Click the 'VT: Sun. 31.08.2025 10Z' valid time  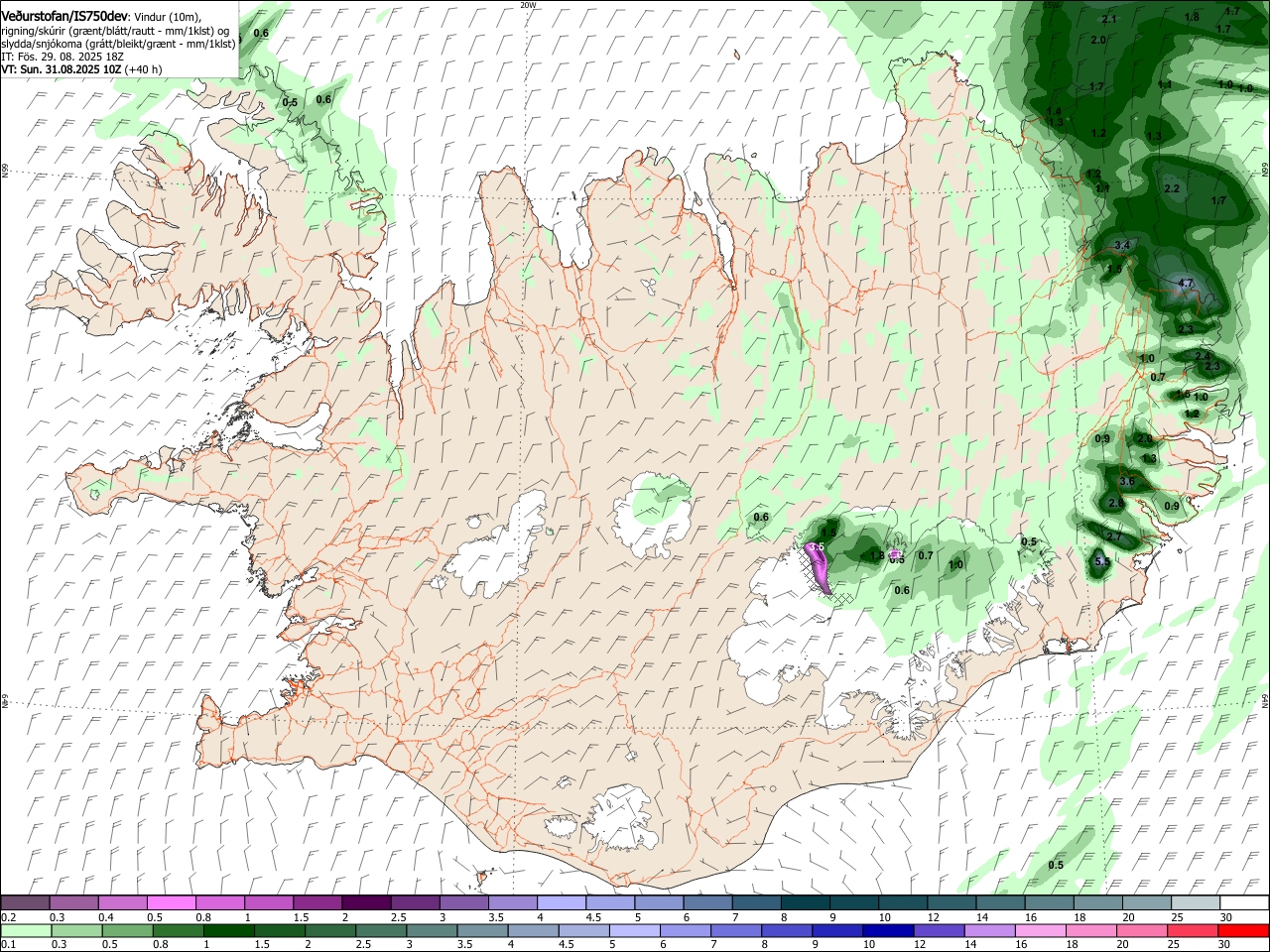pyautogui.click(x=62, y=69)
